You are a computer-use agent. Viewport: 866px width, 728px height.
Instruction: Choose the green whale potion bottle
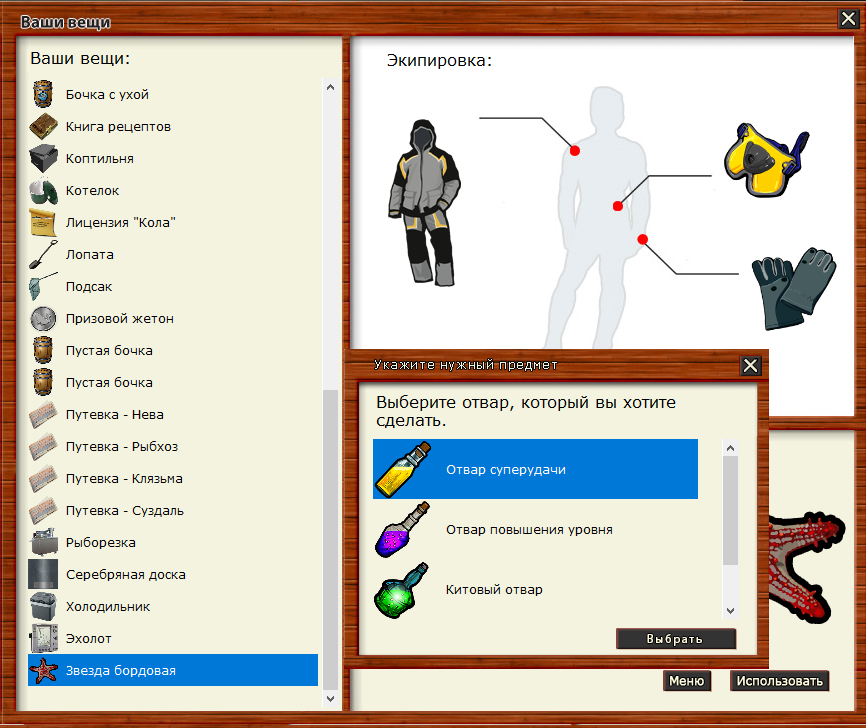[x=401, y=590]
